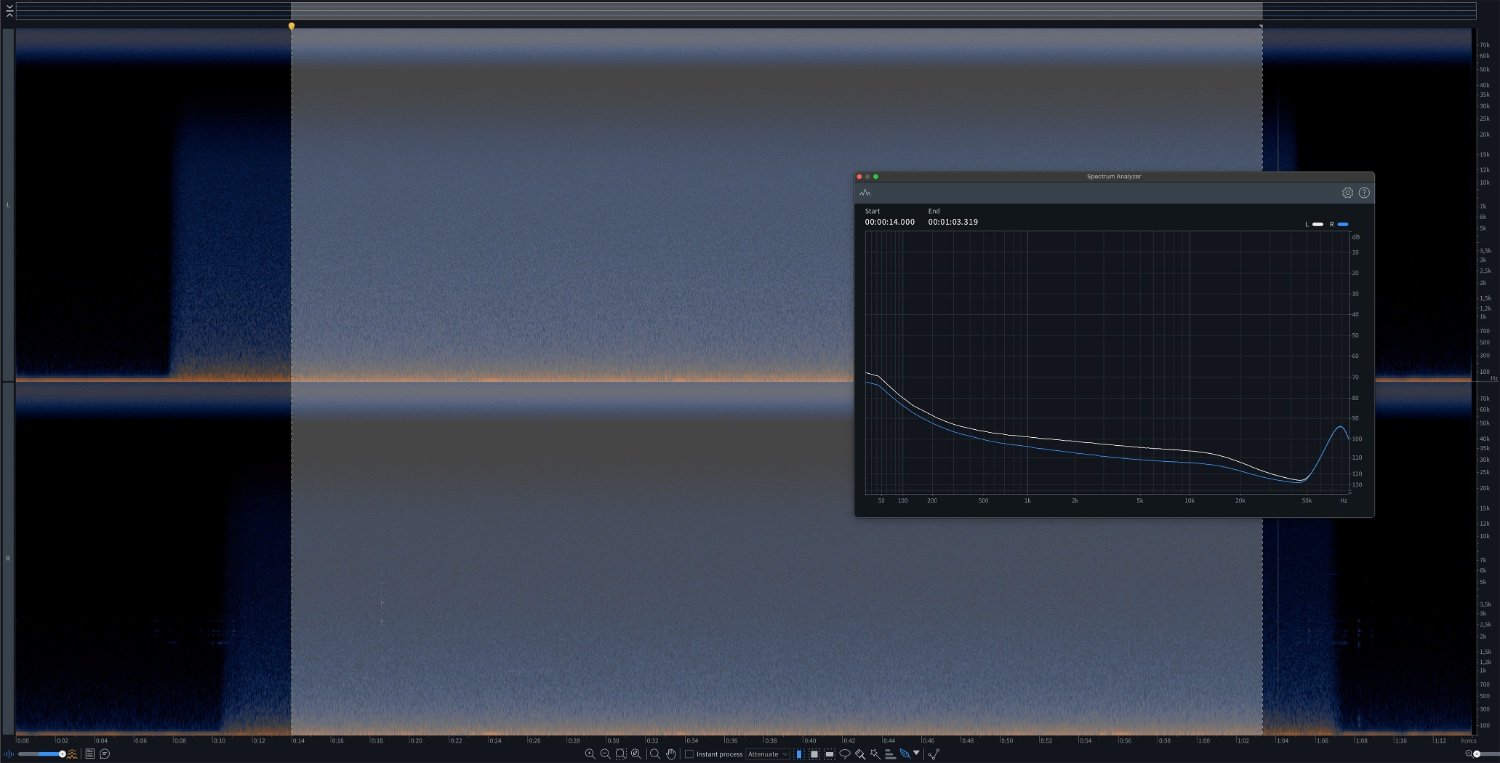Image resolution: width=1500 pixels, height=763 pixels.
Task: Select the lasso selection tool
Action: click(x=845, y=754)
